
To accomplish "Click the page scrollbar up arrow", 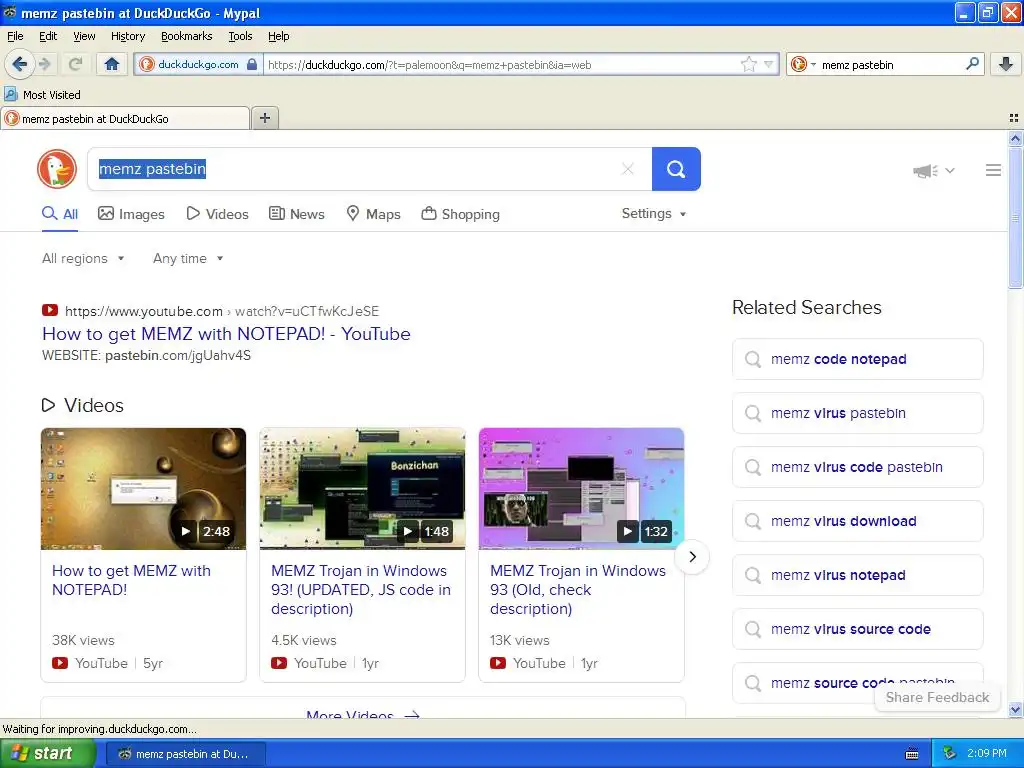I will tap(1015, 138).
